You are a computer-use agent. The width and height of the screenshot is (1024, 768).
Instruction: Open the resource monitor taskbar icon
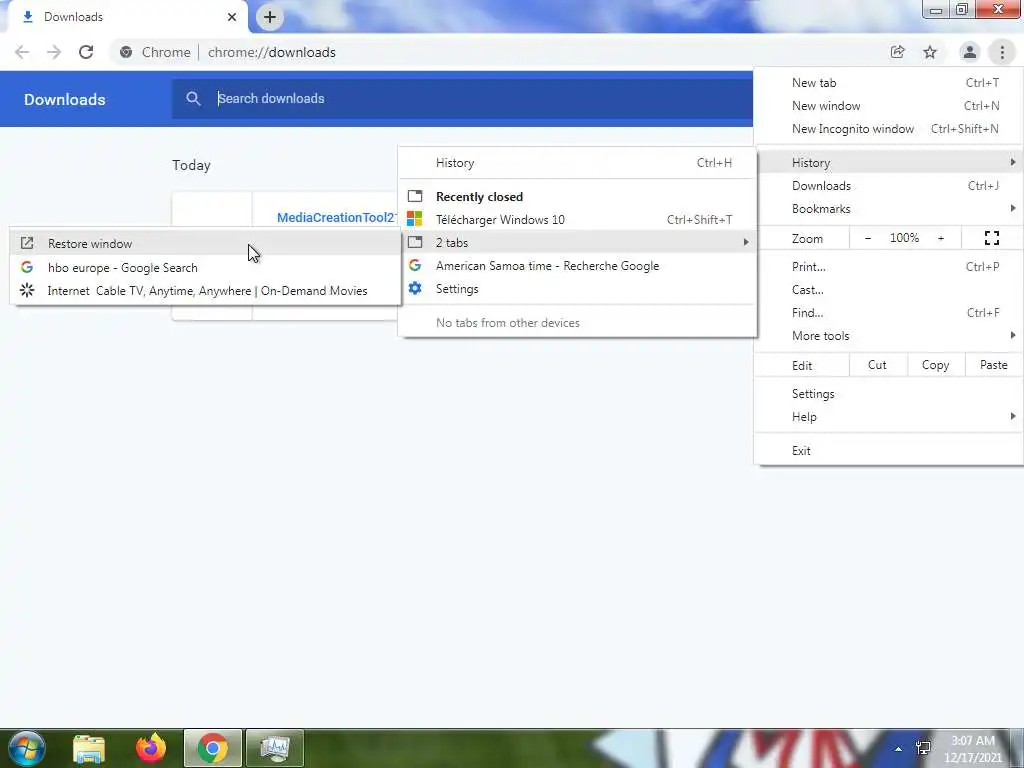tap(275, 748)
